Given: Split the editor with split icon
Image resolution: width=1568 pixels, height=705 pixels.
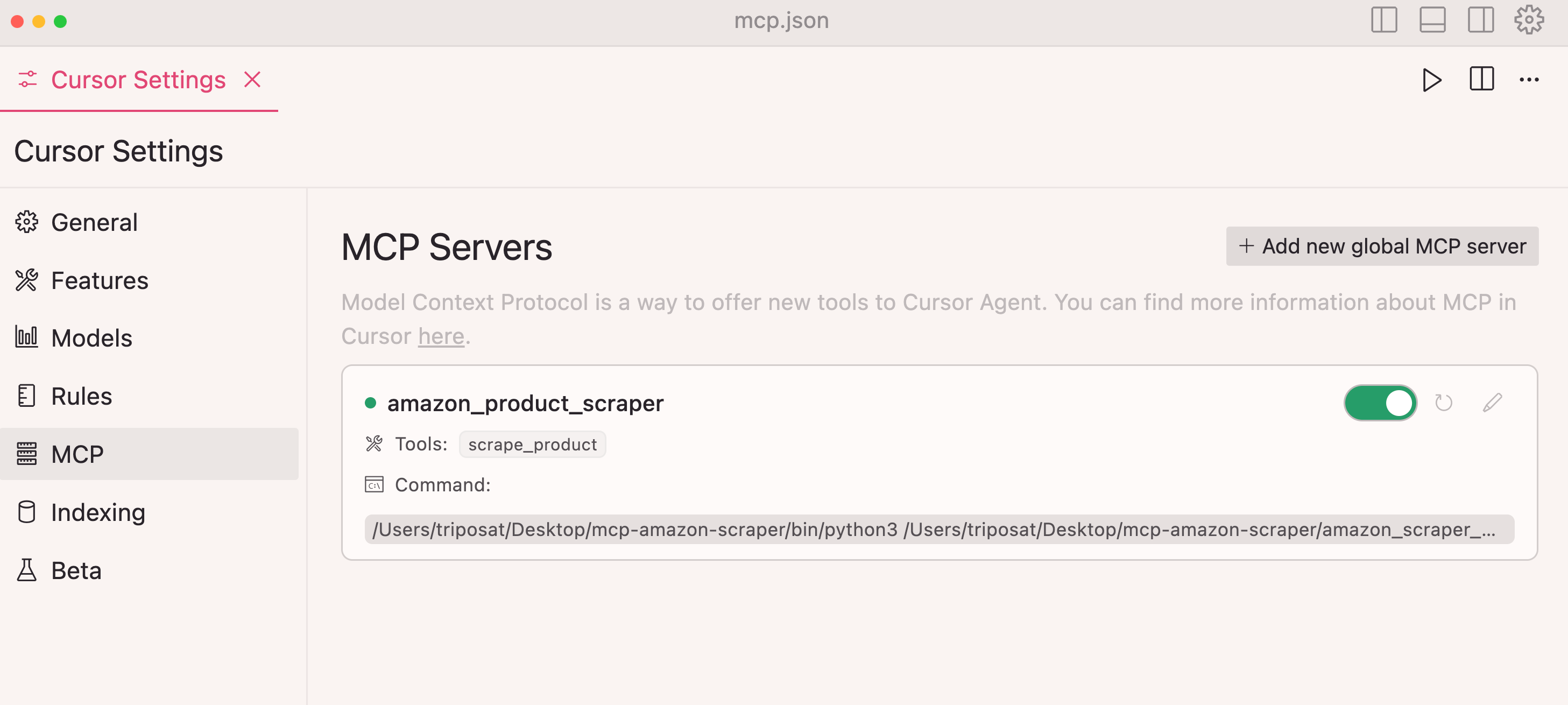Looking at the screenshot, I should [1481, 79].
